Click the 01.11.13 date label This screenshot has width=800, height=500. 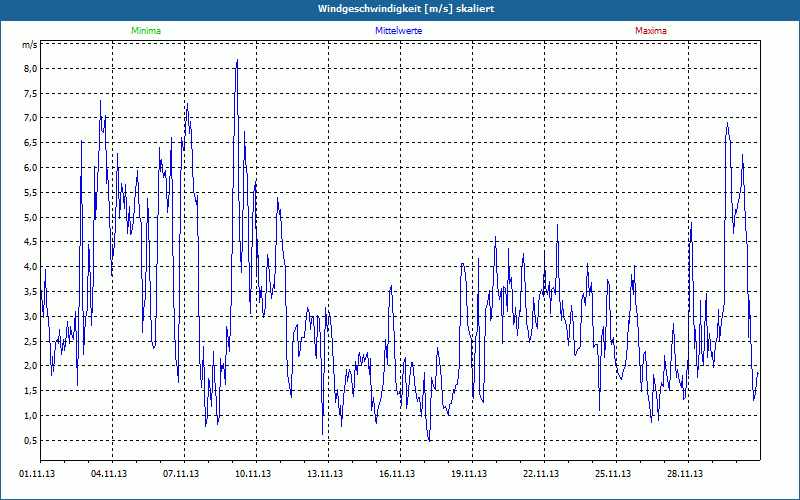coord(37,474)
